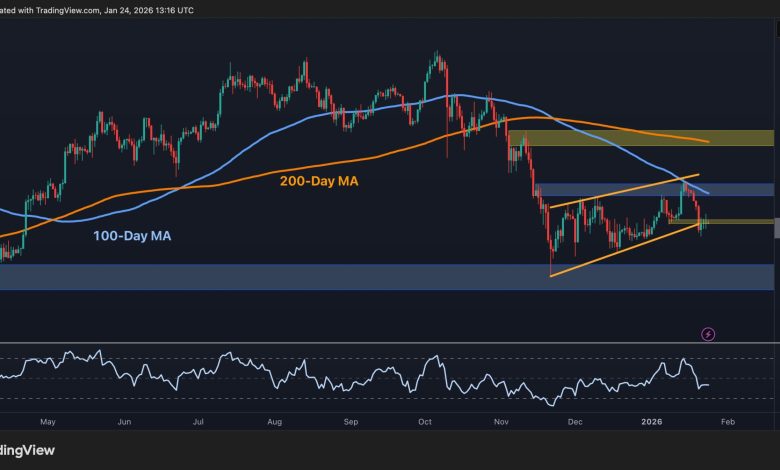Click the Nov label on time axis

(x=499, y=422)
